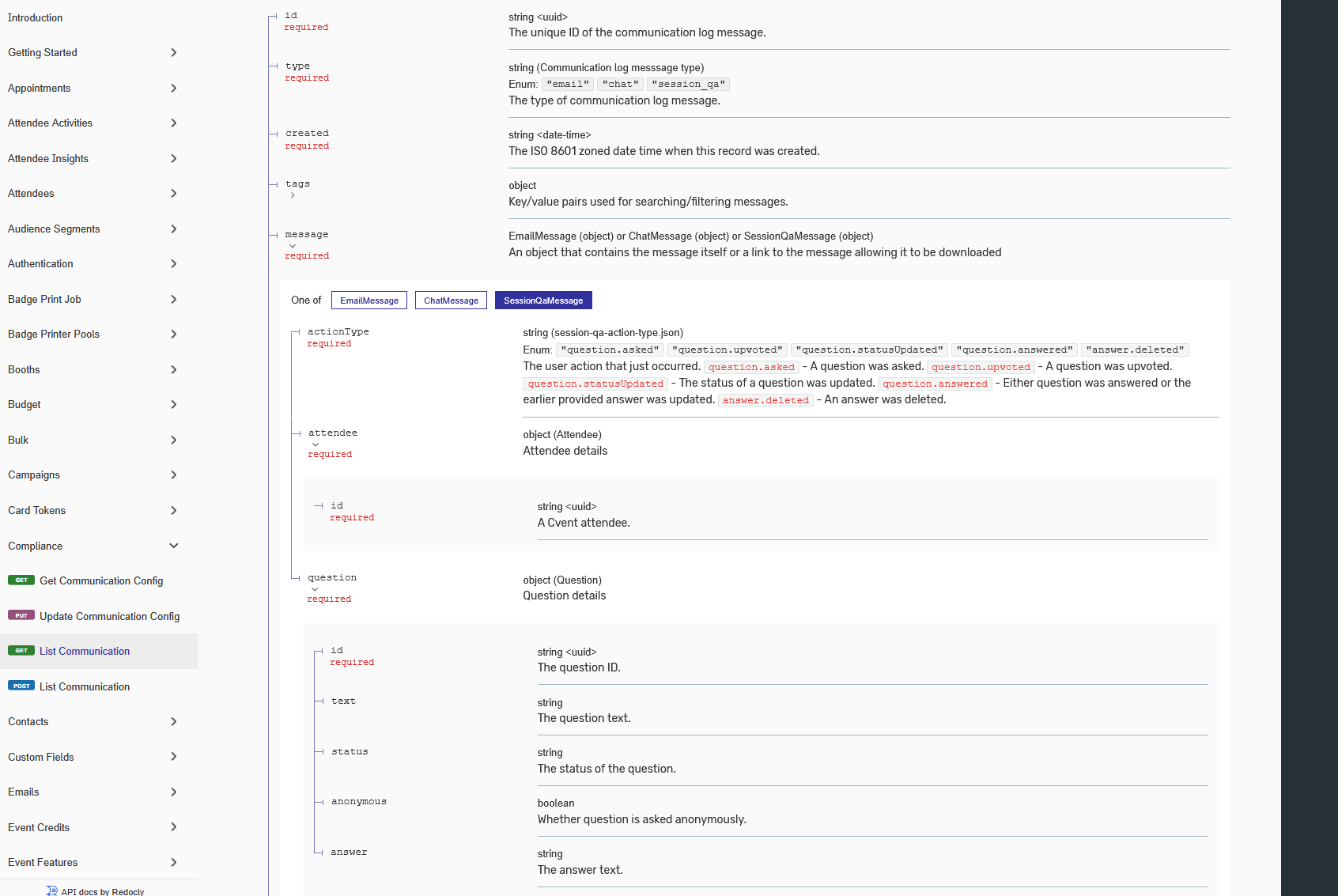
Task: Expand the tags property arrow
Action: click(293, 195)
